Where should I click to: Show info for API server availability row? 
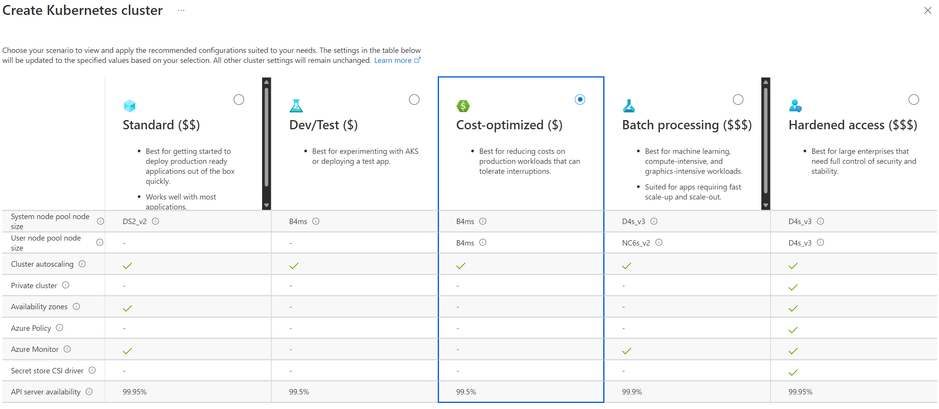click(x=89, y=392)
